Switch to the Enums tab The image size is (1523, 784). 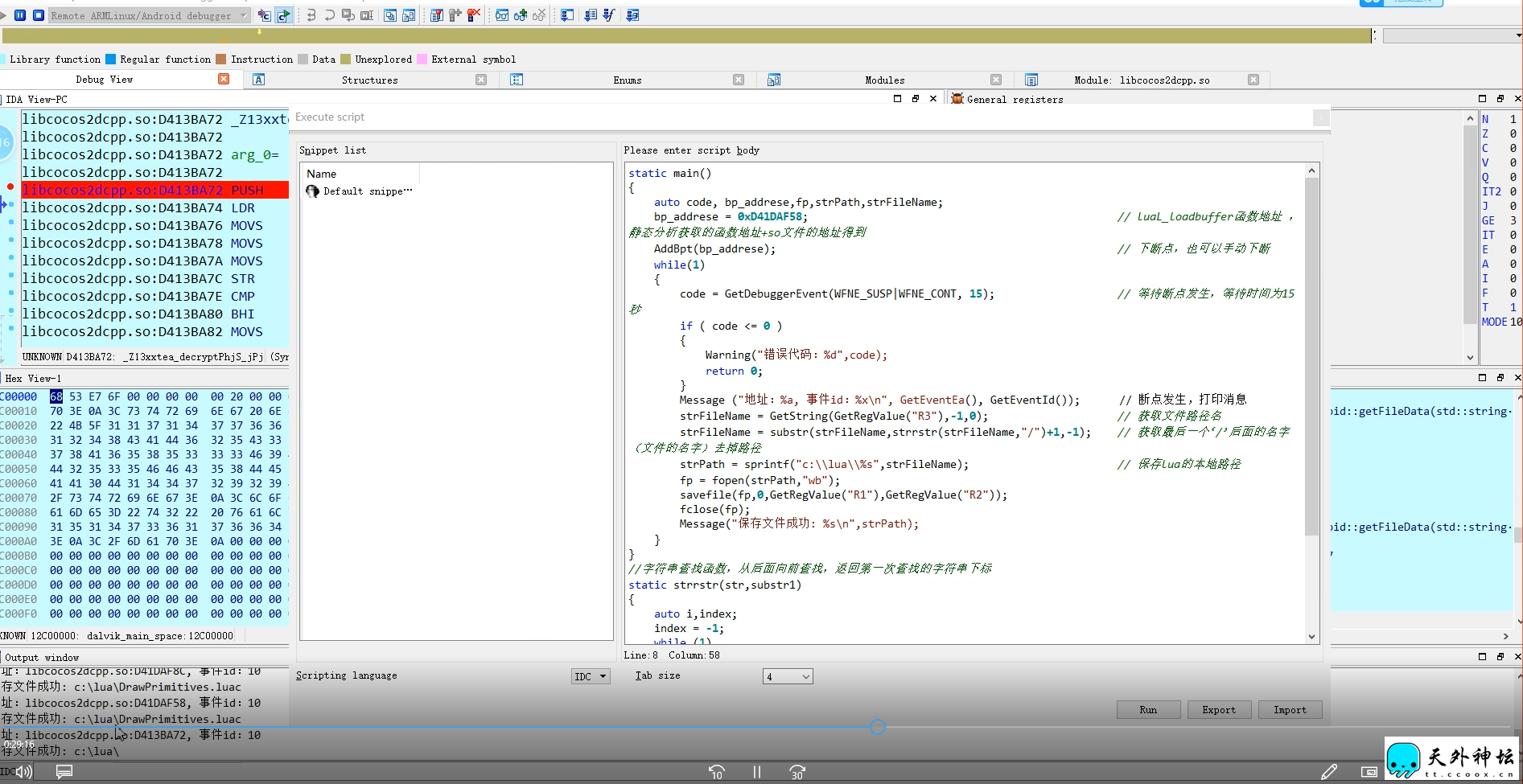click(x=628, y=80)
